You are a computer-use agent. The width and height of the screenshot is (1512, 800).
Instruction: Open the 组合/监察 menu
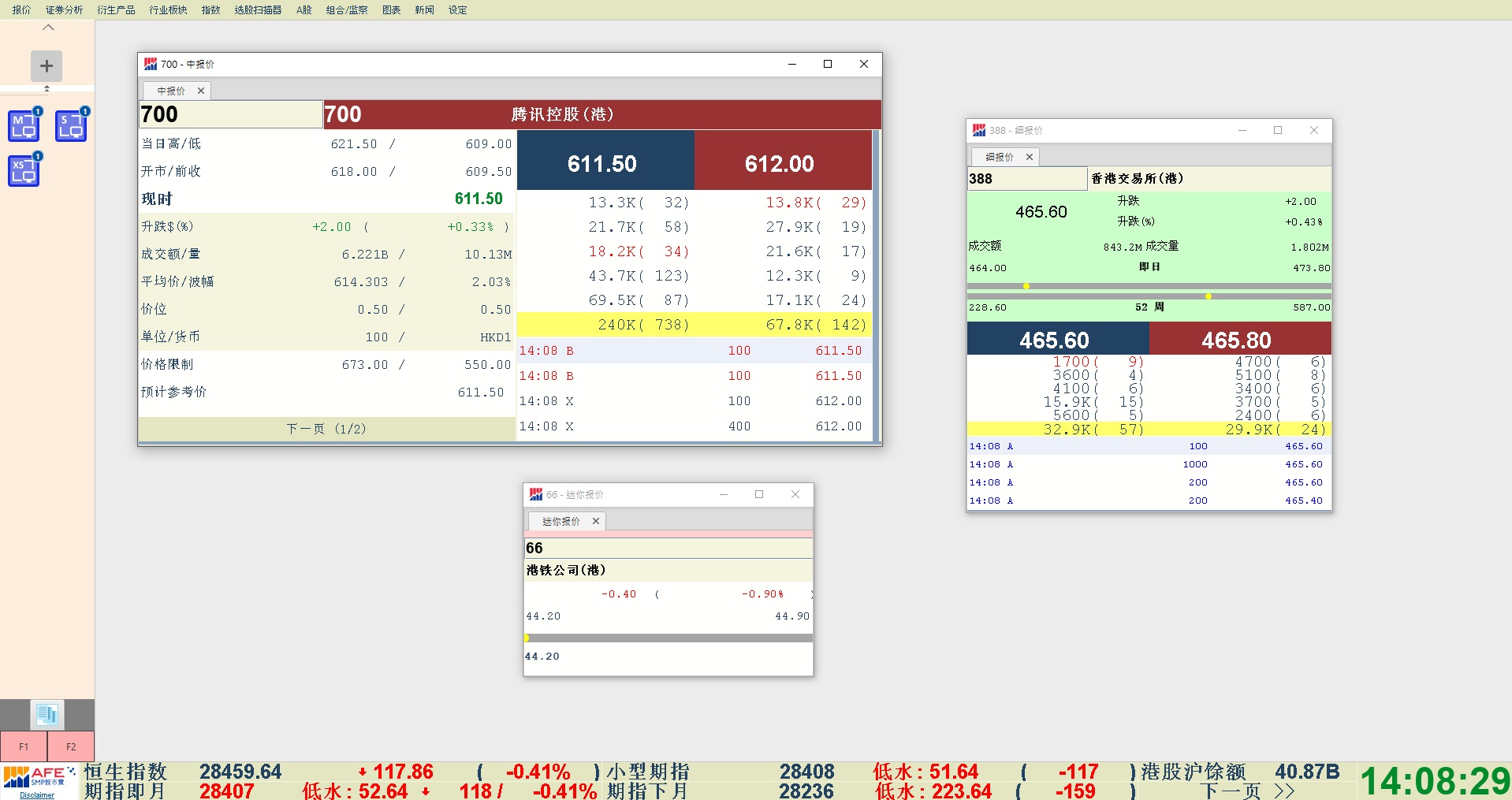[x=347, y=9]
